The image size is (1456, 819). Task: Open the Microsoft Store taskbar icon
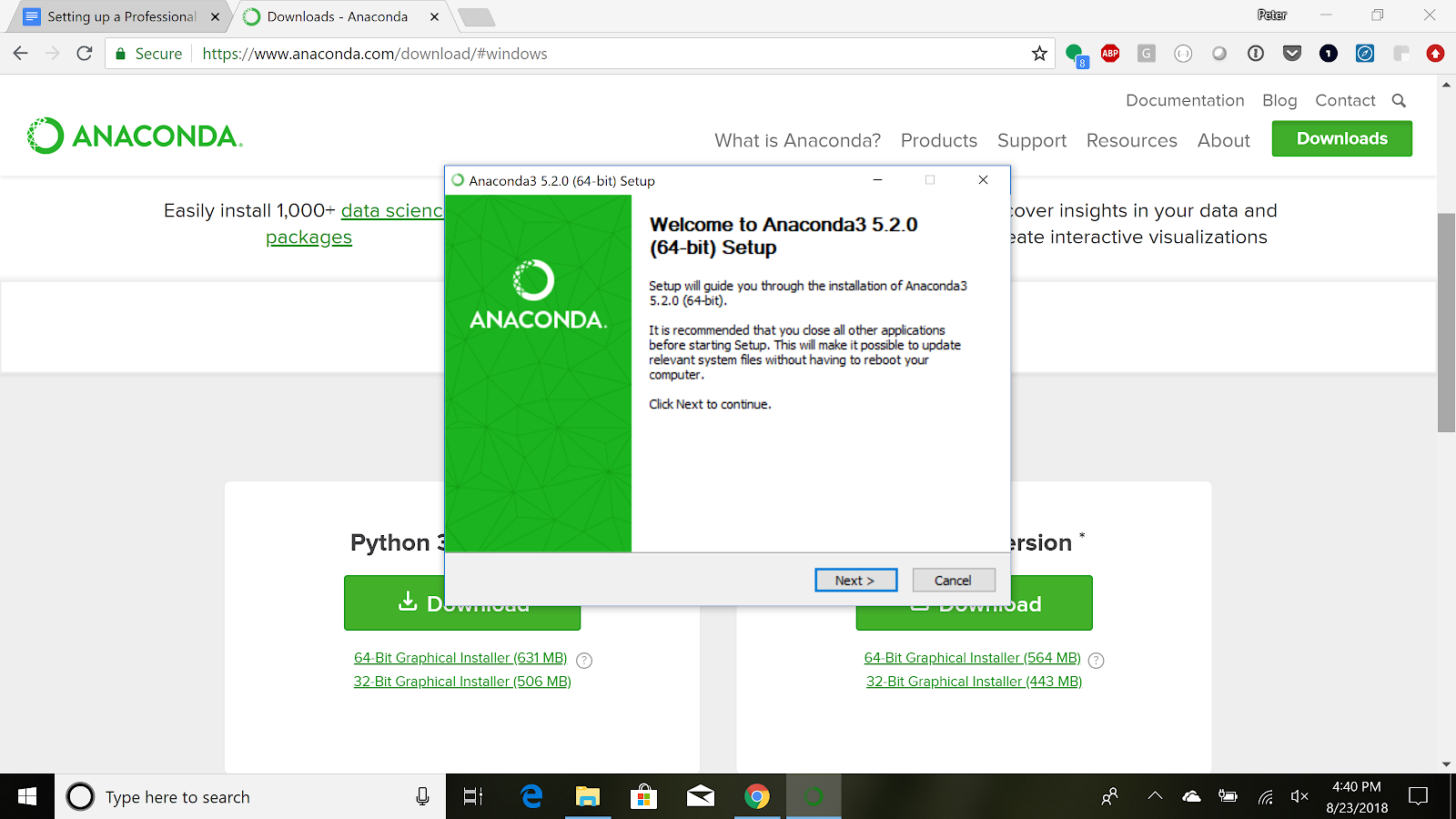pyautogui.click(x=644, y=797)
